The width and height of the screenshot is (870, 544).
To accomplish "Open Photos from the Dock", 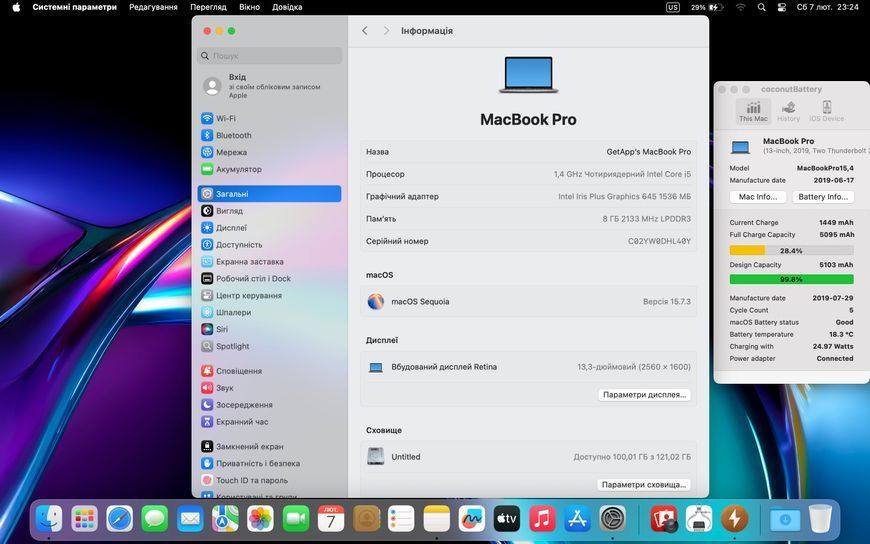I will click(260, 518).
